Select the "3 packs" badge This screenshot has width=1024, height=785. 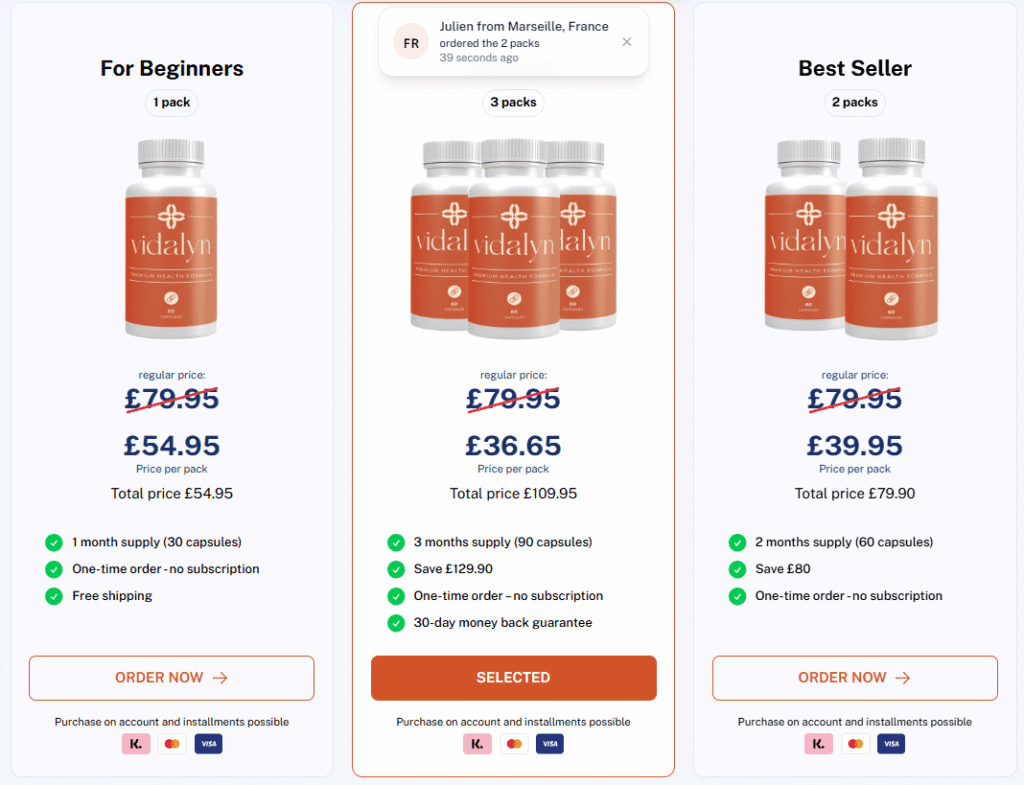tap(513, 102)
